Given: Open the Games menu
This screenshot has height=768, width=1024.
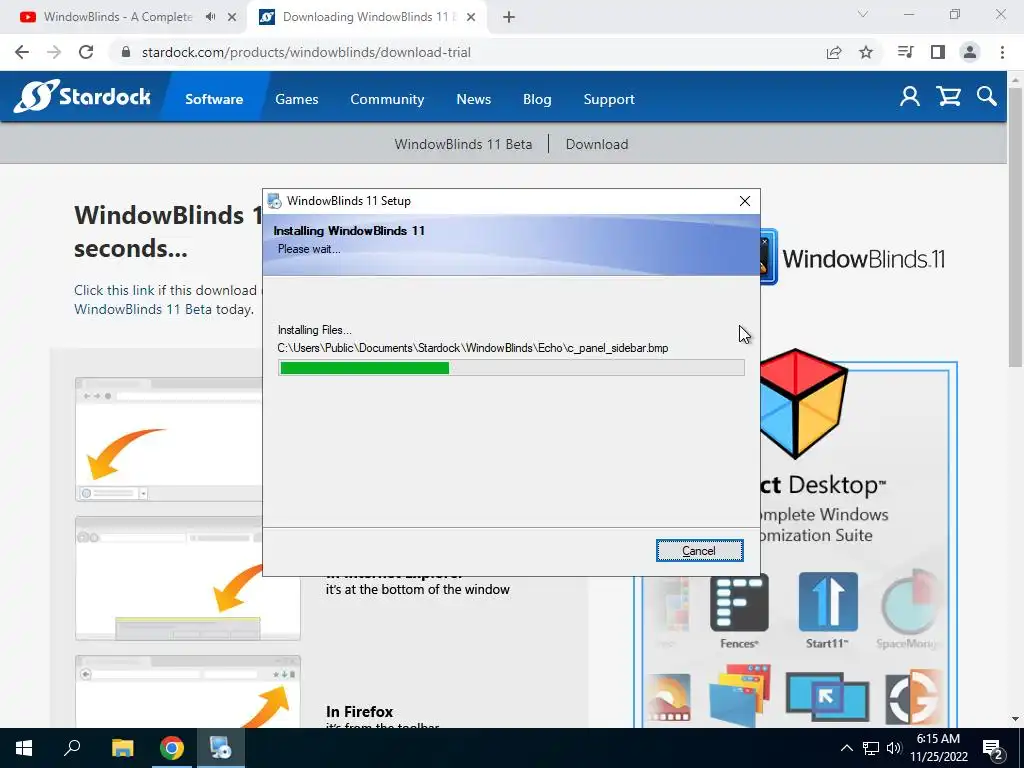Looking at the screenshot, I should pyautogui.click(x=296, y=99).
